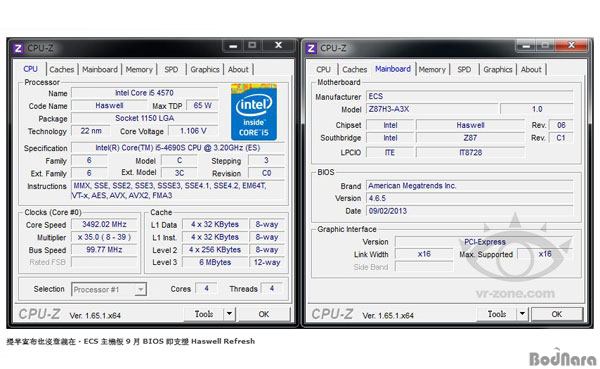Minimize the right CPU-Z window
The image size is (600, 369).
(x=526, y=46)
